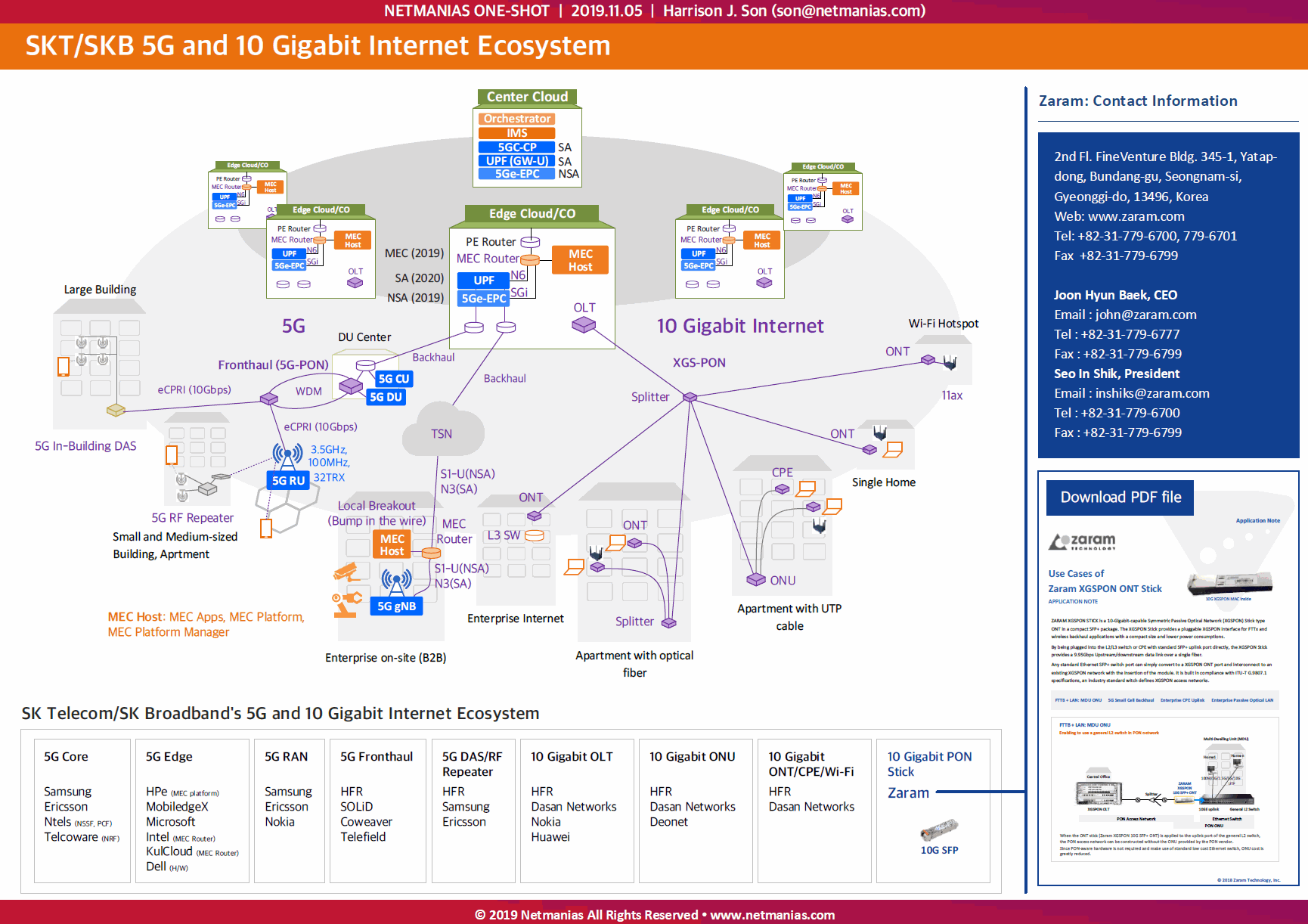Click the ONU icon in Apartment with UTP cable
1308x924 pixels.
click(x=756, y=579)
